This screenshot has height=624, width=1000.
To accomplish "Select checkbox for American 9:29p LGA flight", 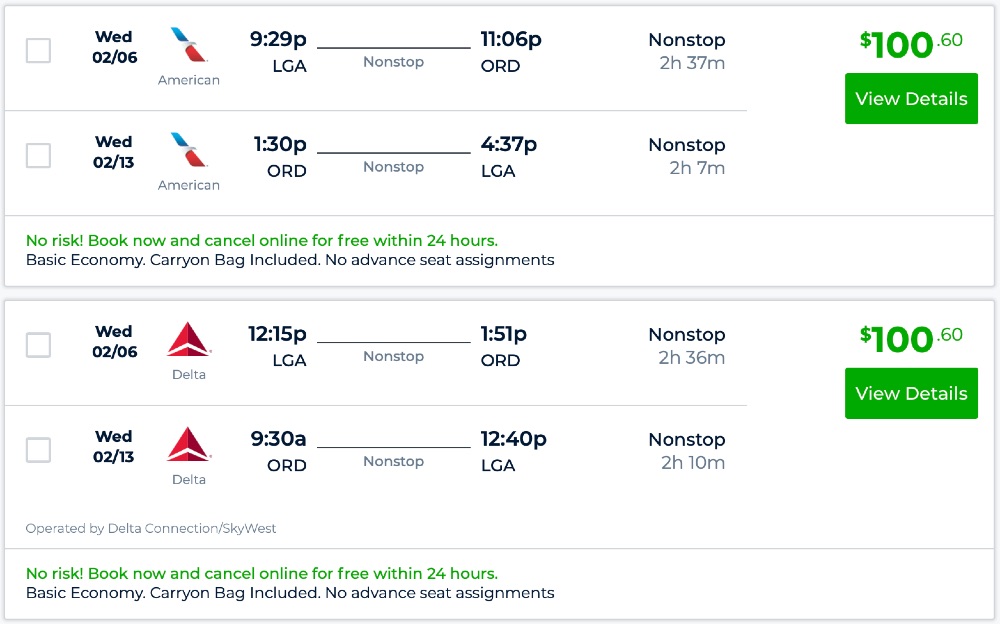I will [x=38, y=50].
